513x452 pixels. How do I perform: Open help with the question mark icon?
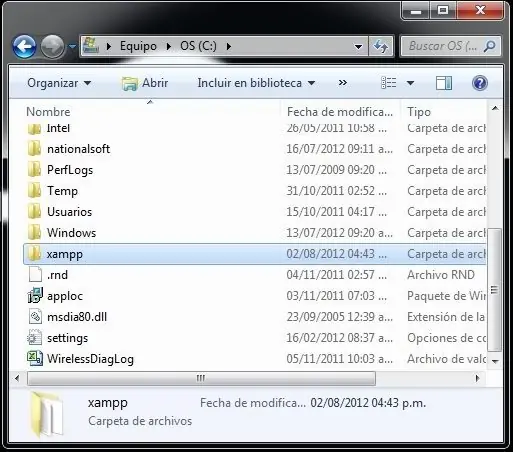point(480,83)
